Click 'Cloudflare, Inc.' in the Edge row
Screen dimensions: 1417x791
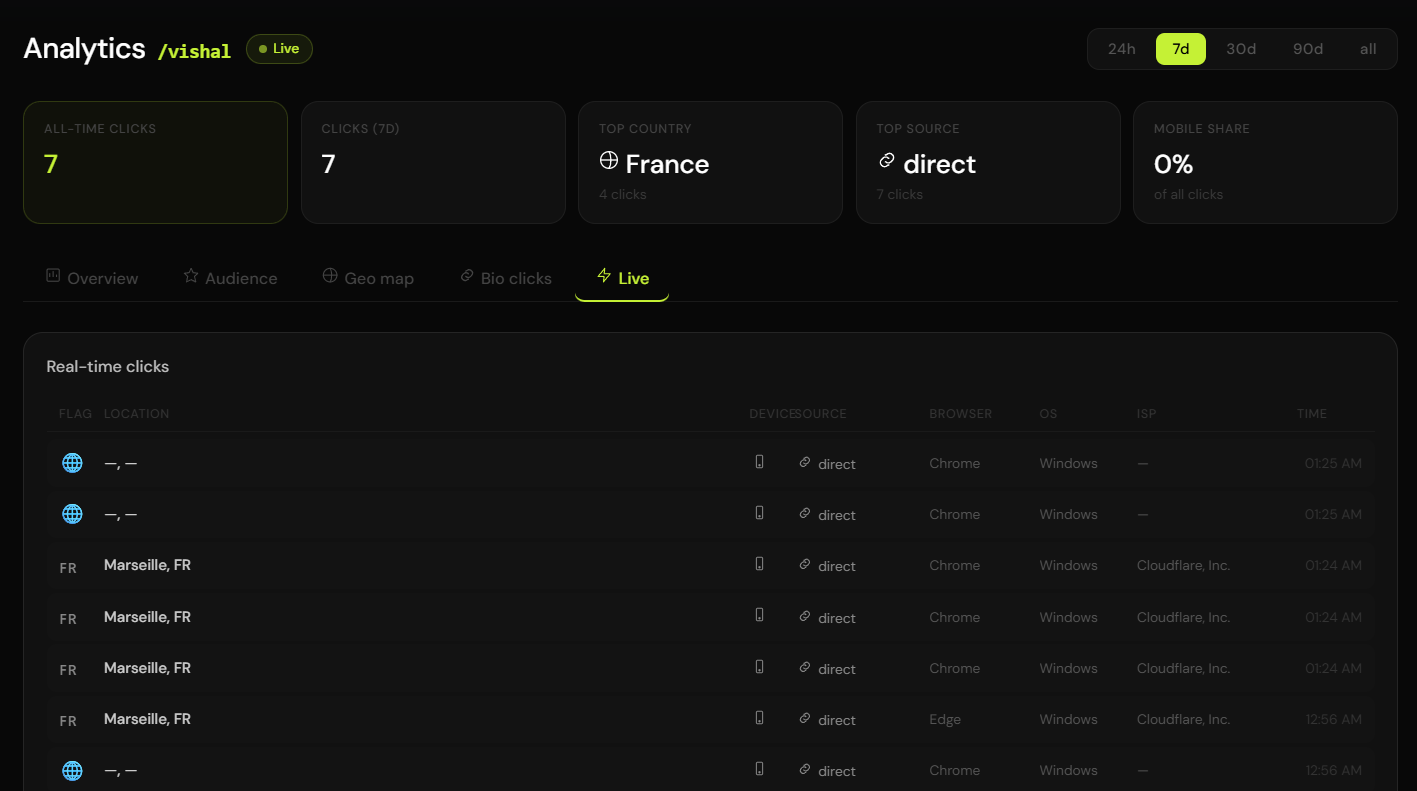(x=1183, y=719)
